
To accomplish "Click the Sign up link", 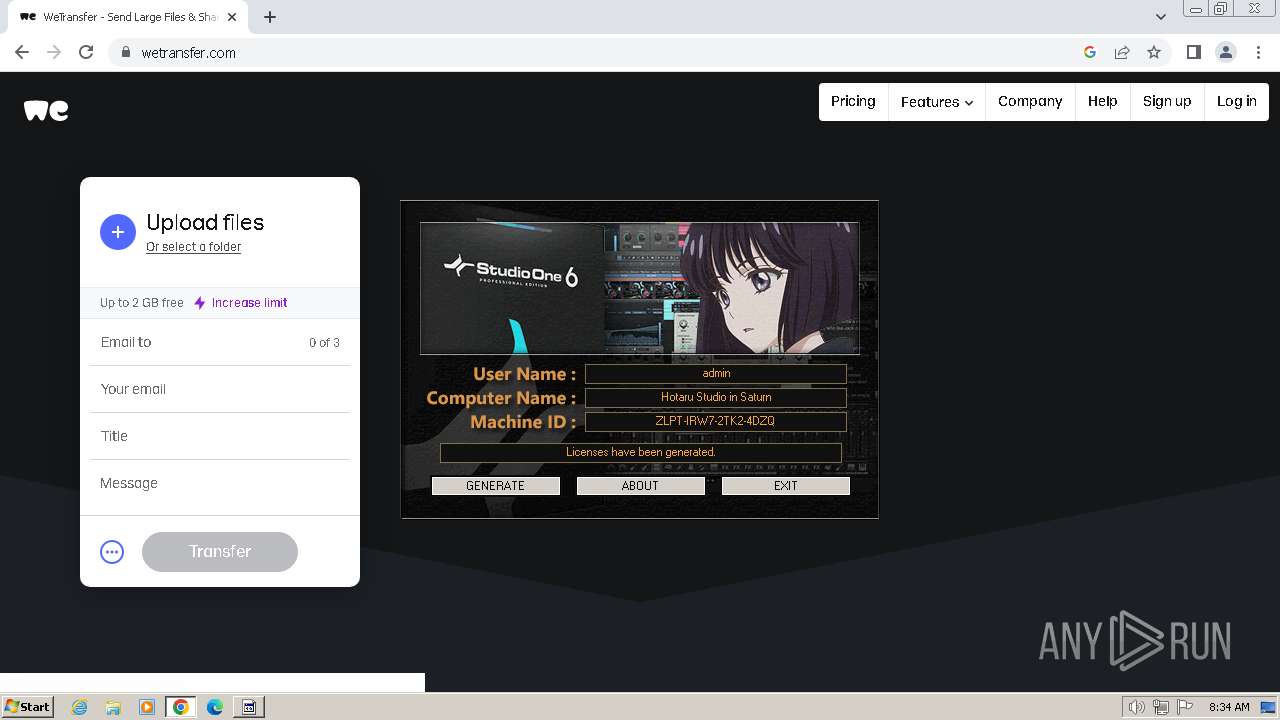I will (x=1167, y=101).
